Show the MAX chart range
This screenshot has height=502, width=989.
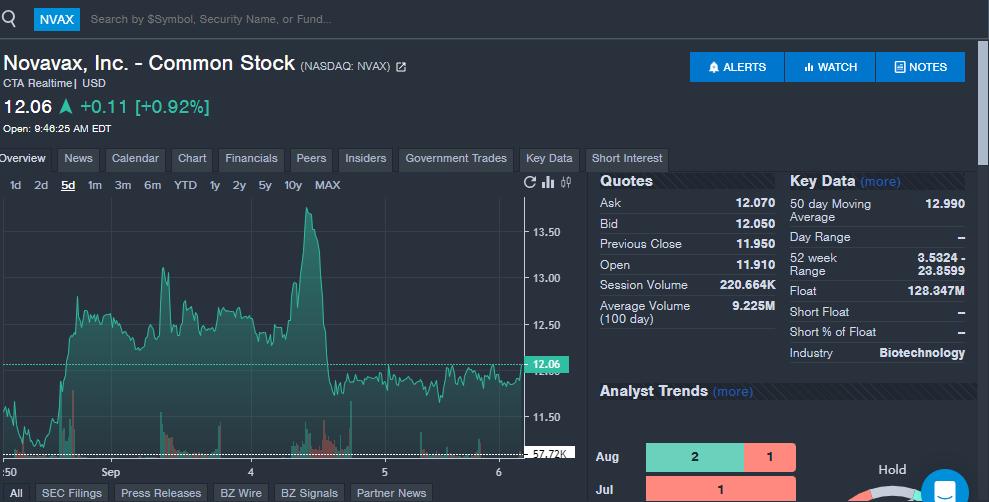[327, 185]
